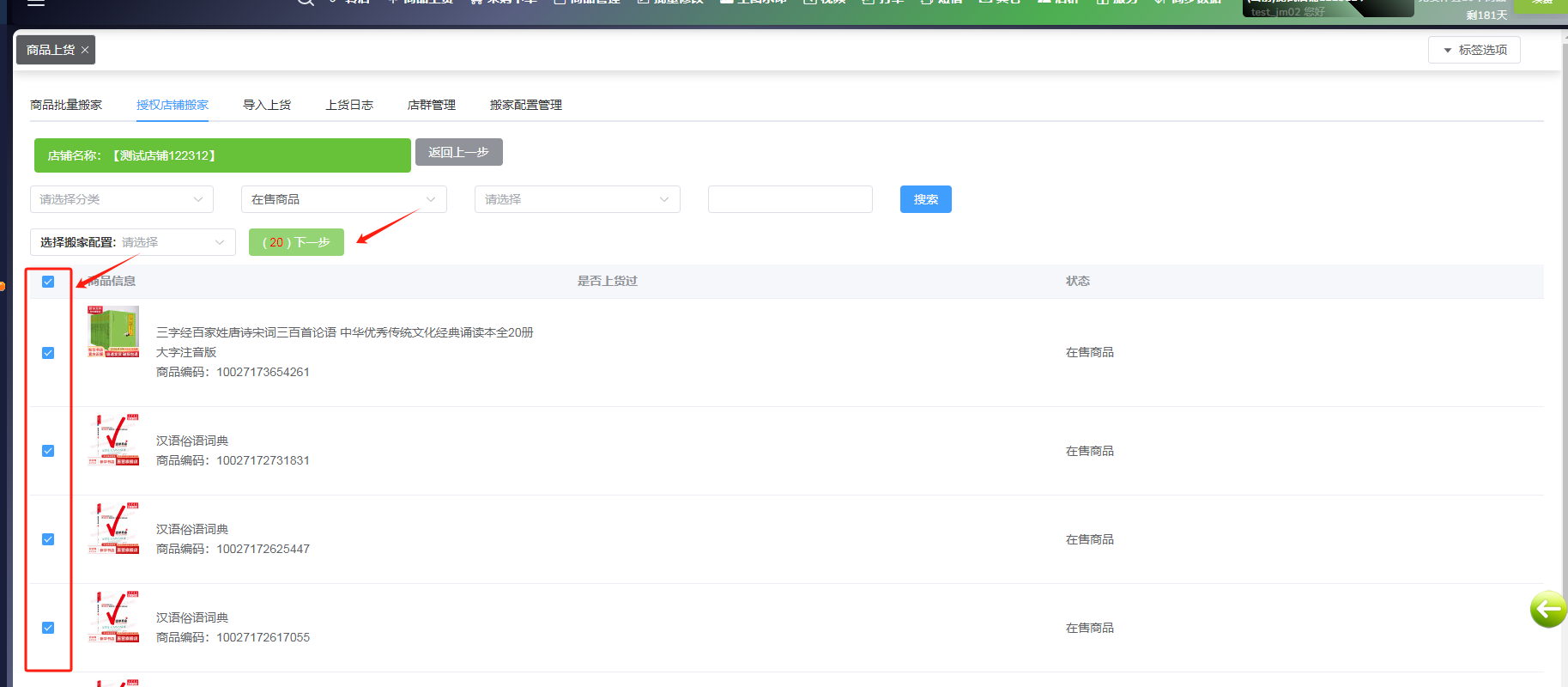Viewport: 1568px width, 687px height.
Task: Toggle the select-all checkbox in table header
Action: tap(48, 282)
